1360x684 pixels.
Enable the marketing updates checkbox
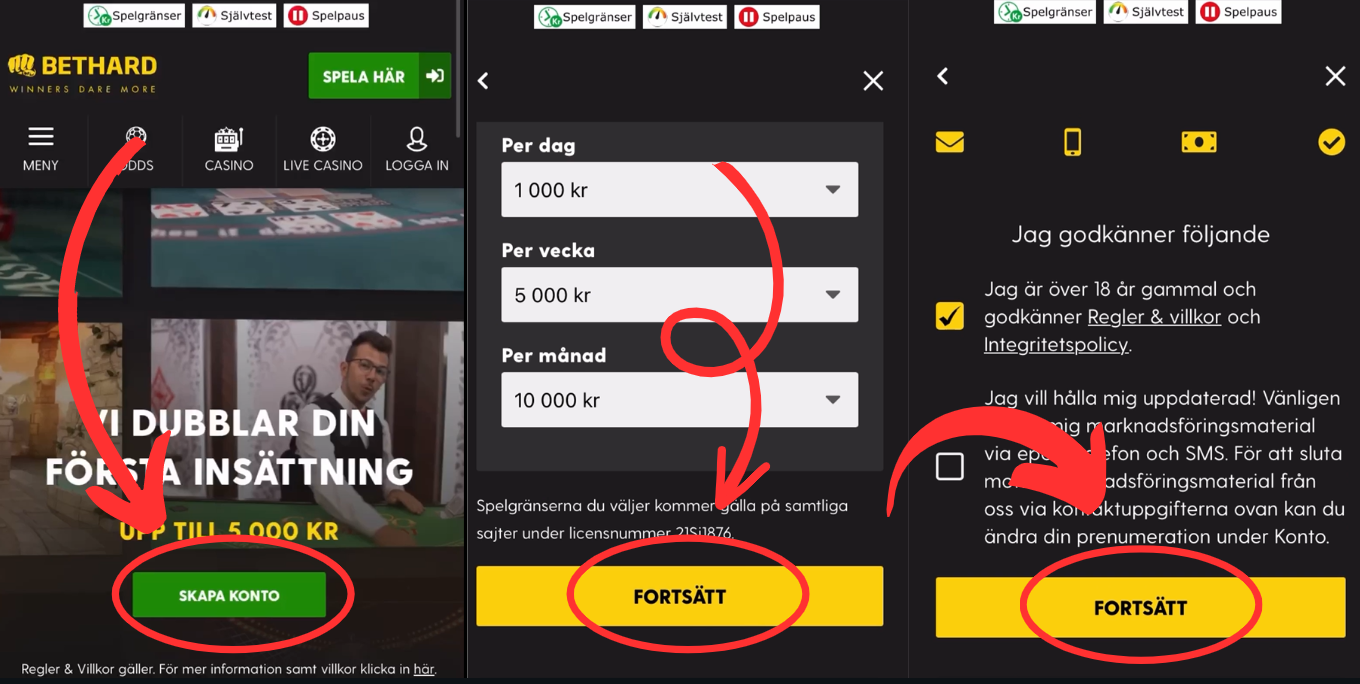click(x=949, y=466)
